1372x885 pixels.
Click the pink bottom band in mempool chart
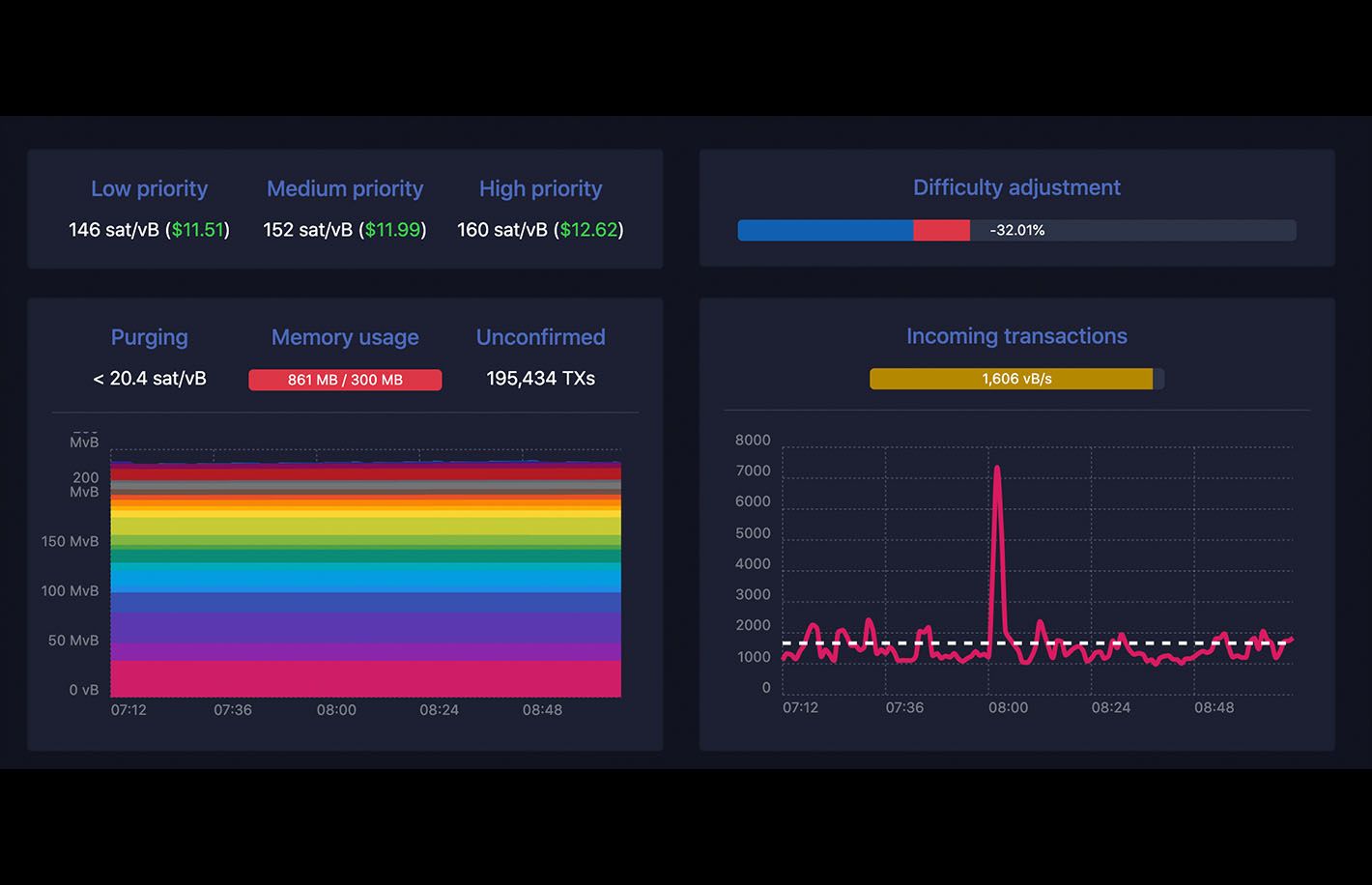point(365,678)
